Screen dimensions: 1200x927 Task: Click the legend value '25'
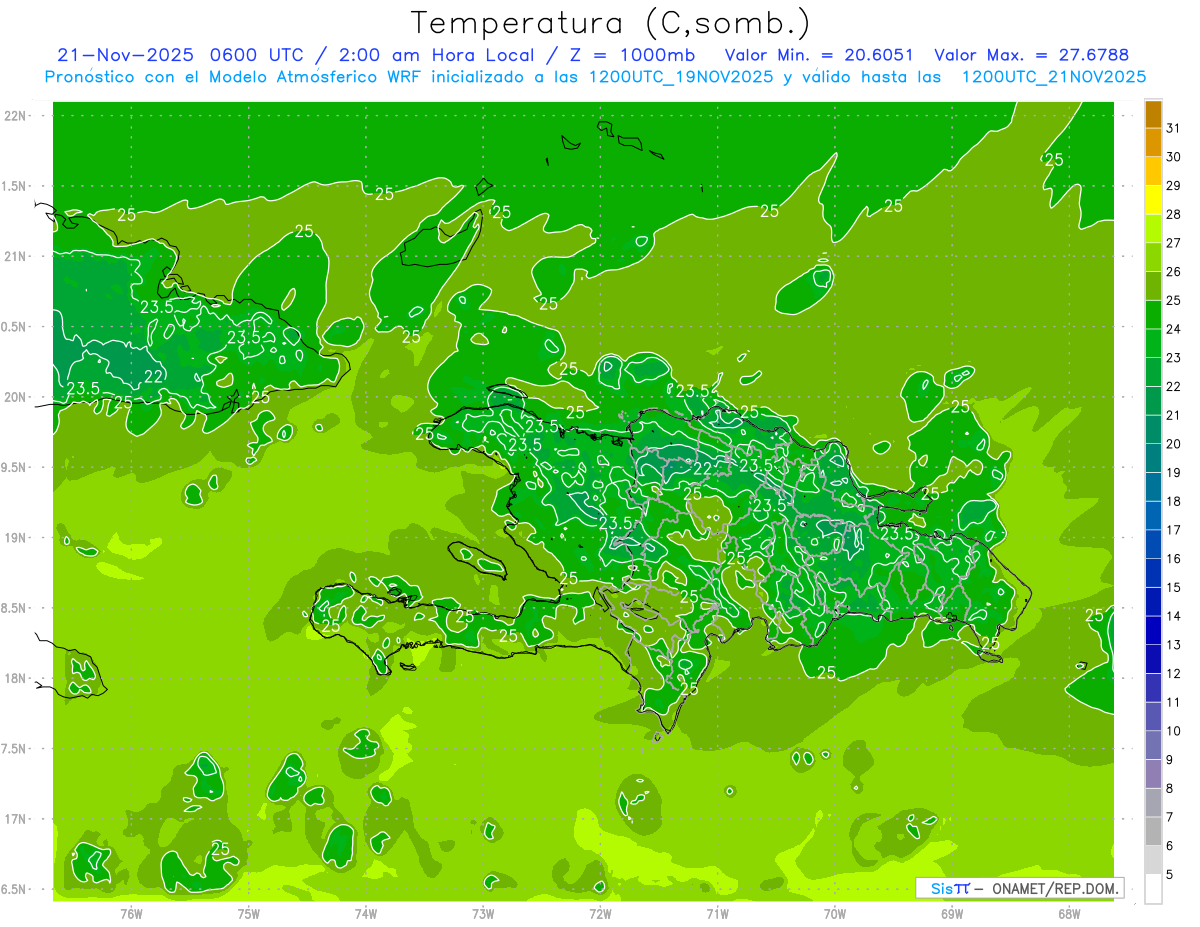point(1174,300)
